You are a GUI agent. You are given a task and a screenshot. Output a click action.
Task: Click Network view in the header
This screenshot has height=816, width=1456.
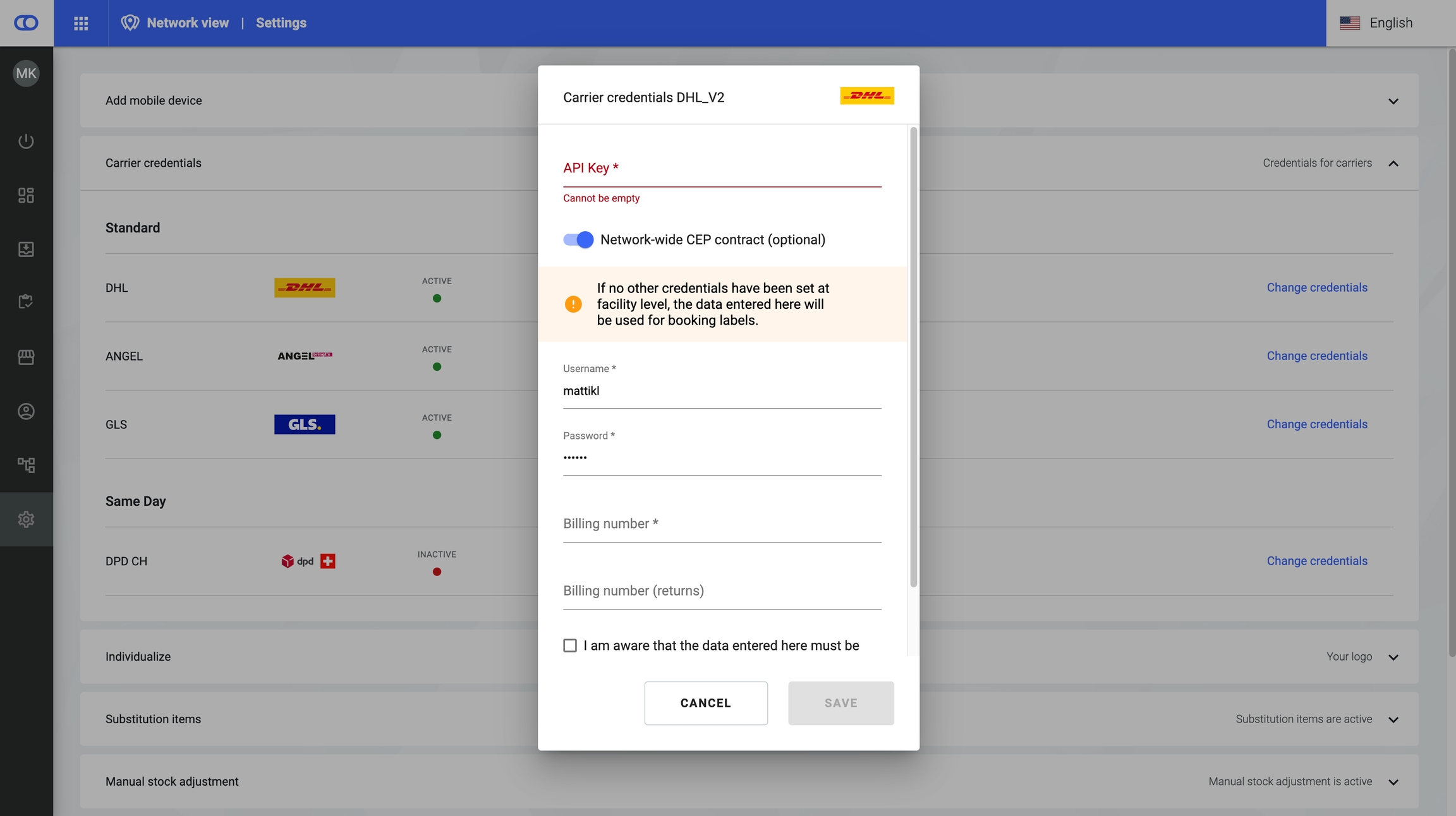[x=188, y=23]
